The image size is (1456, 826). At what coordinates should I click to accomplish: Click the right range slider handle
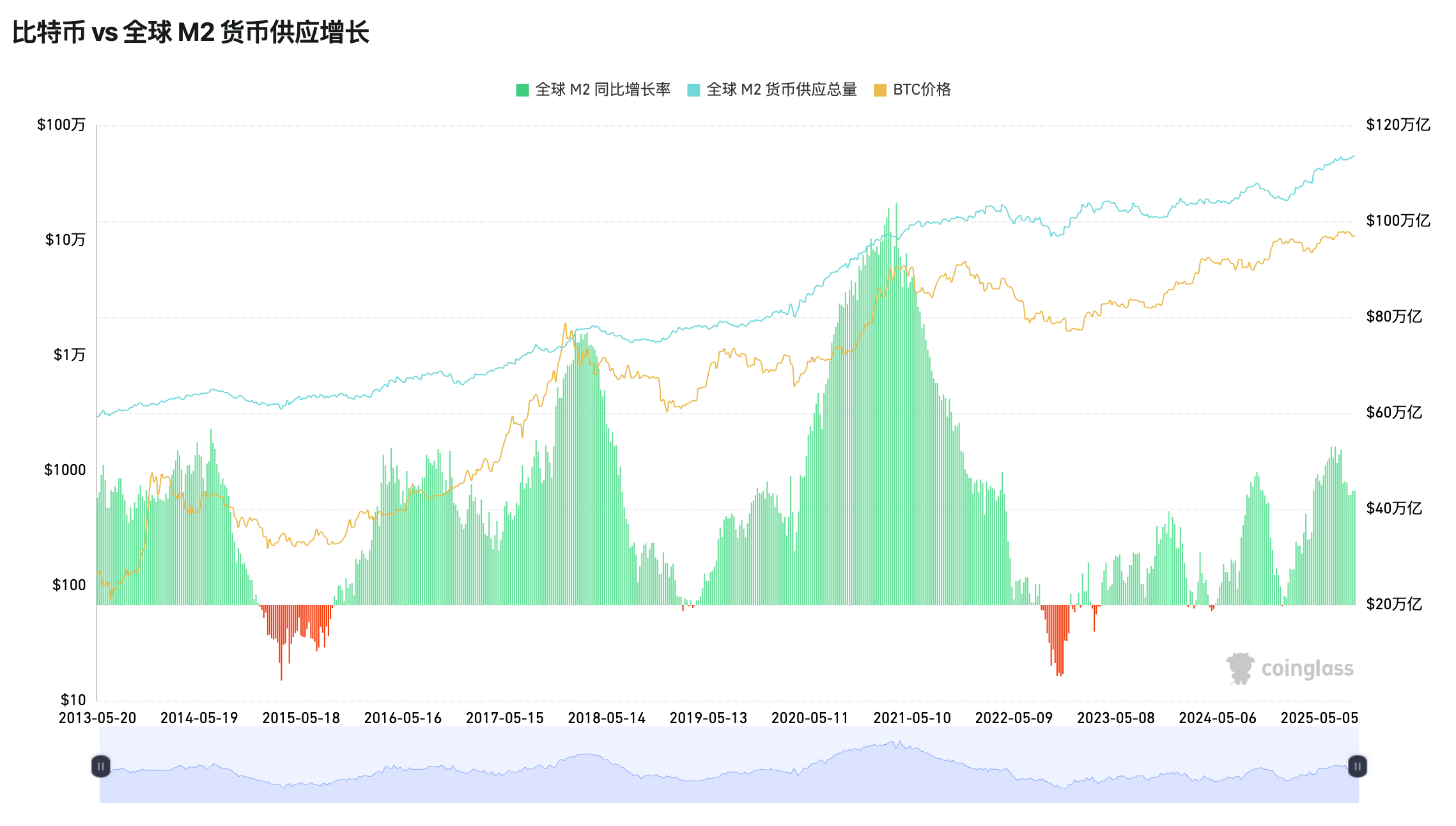click(1357, 766)
